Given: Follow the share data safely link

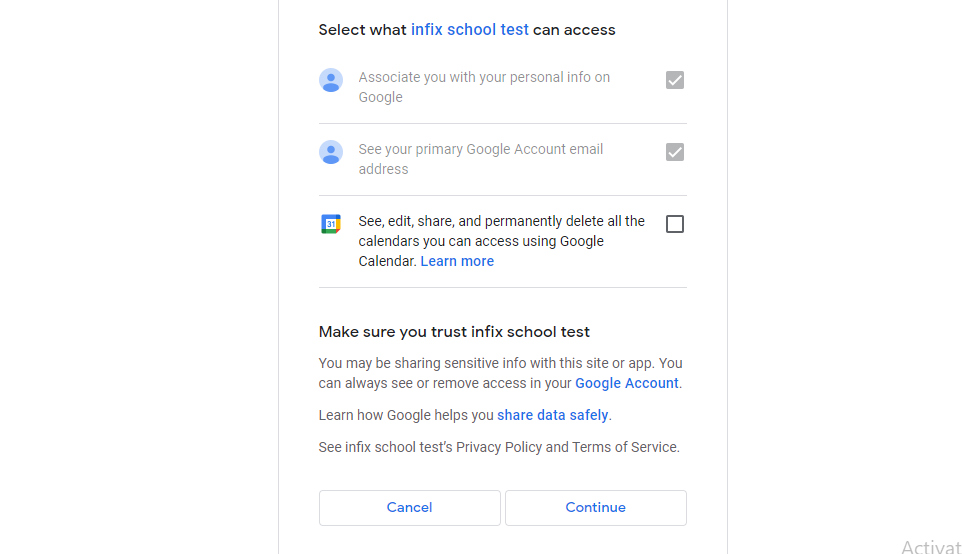Looking at the screenshot, I should pos(552,415).
